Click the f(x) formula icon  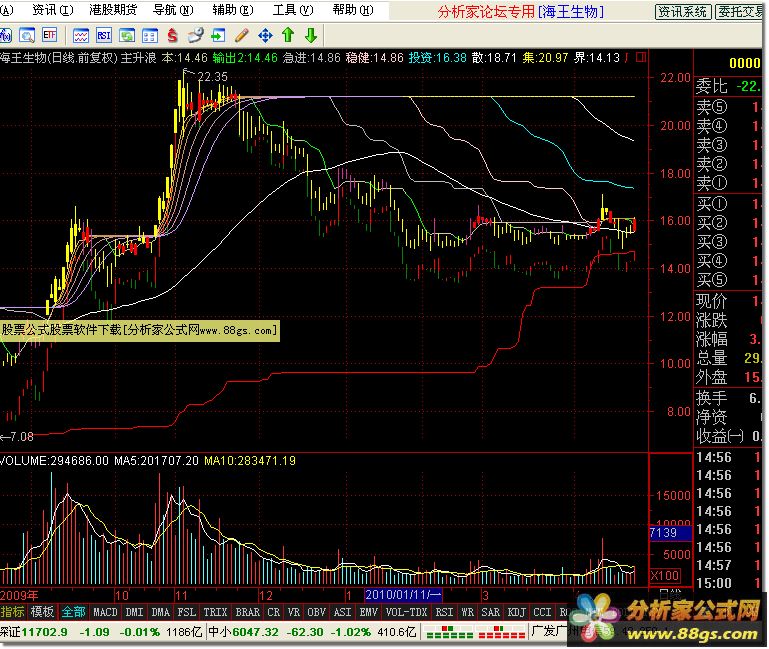pos(5,35)
